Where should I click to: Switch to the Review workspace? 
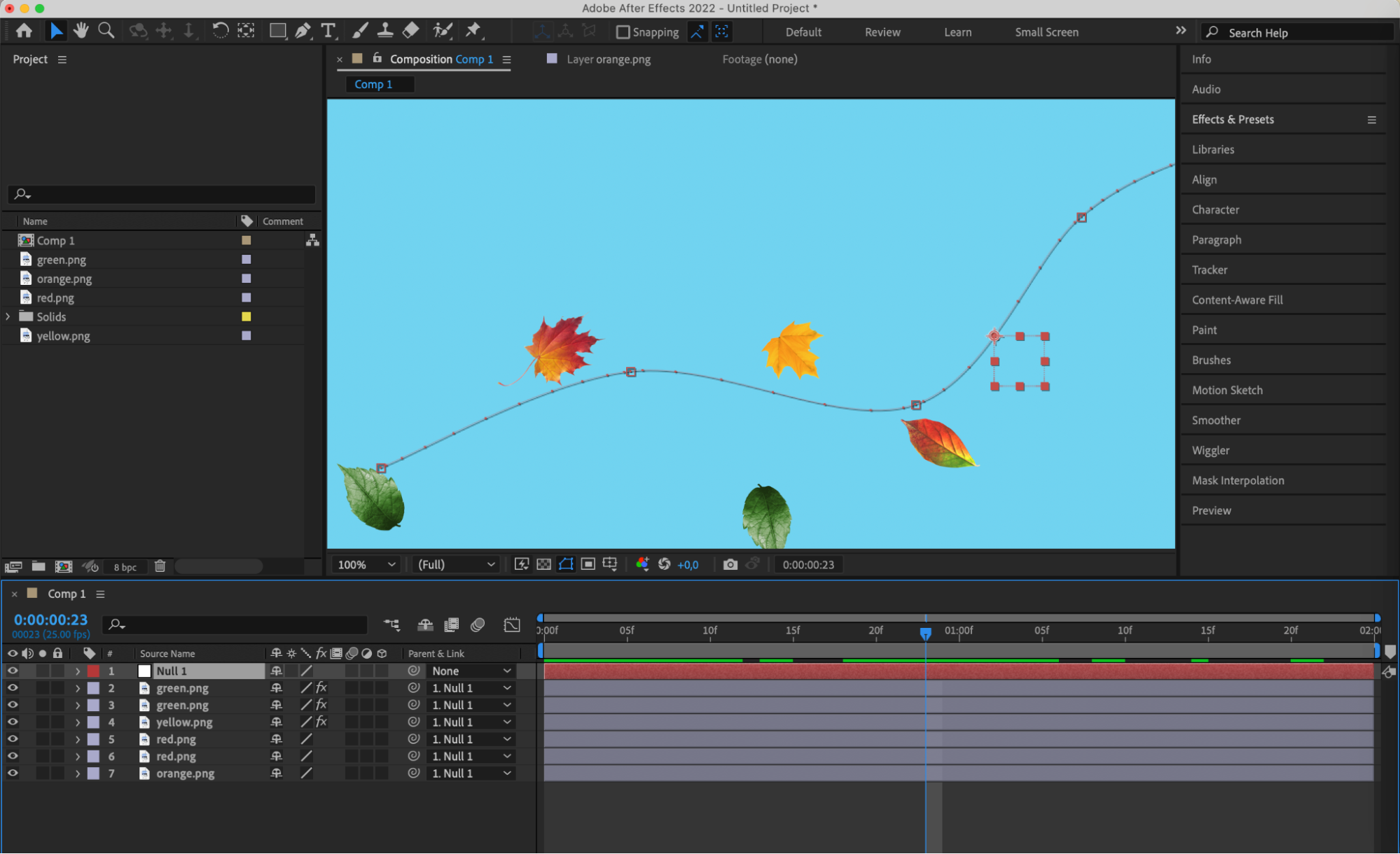coord(882,32)
